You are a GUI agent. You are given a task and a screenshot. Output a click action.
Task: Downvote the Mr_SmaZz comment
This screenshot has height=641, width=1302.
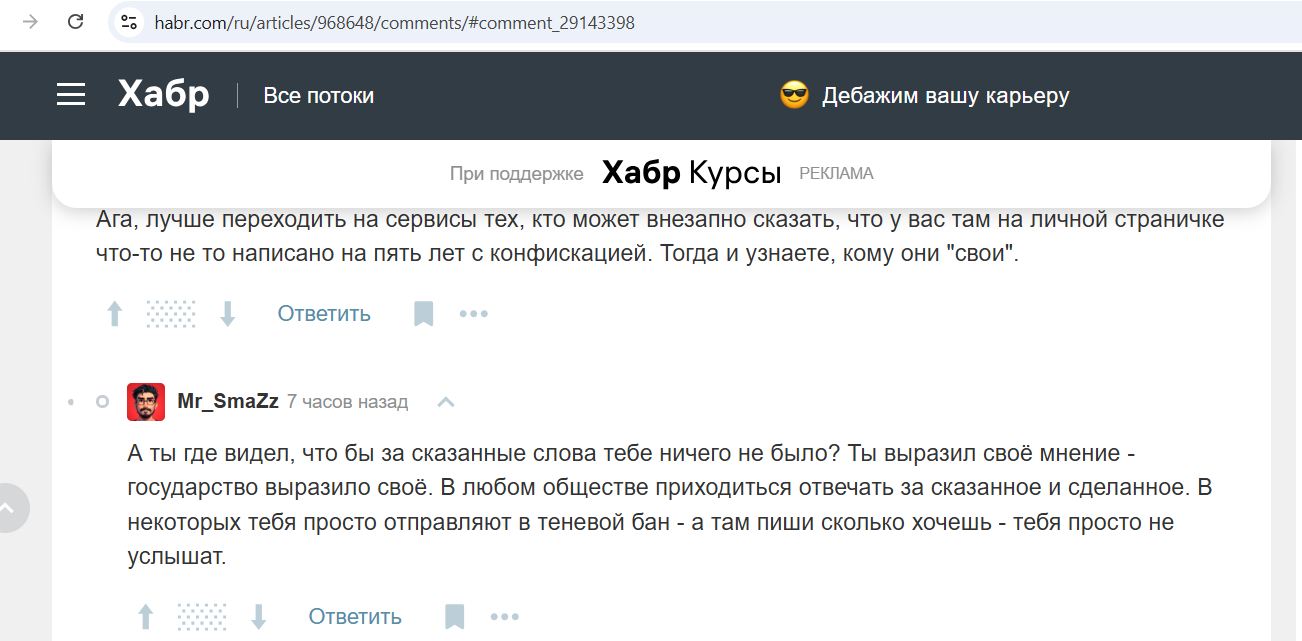pyautogui.click(x=259, y=616)
